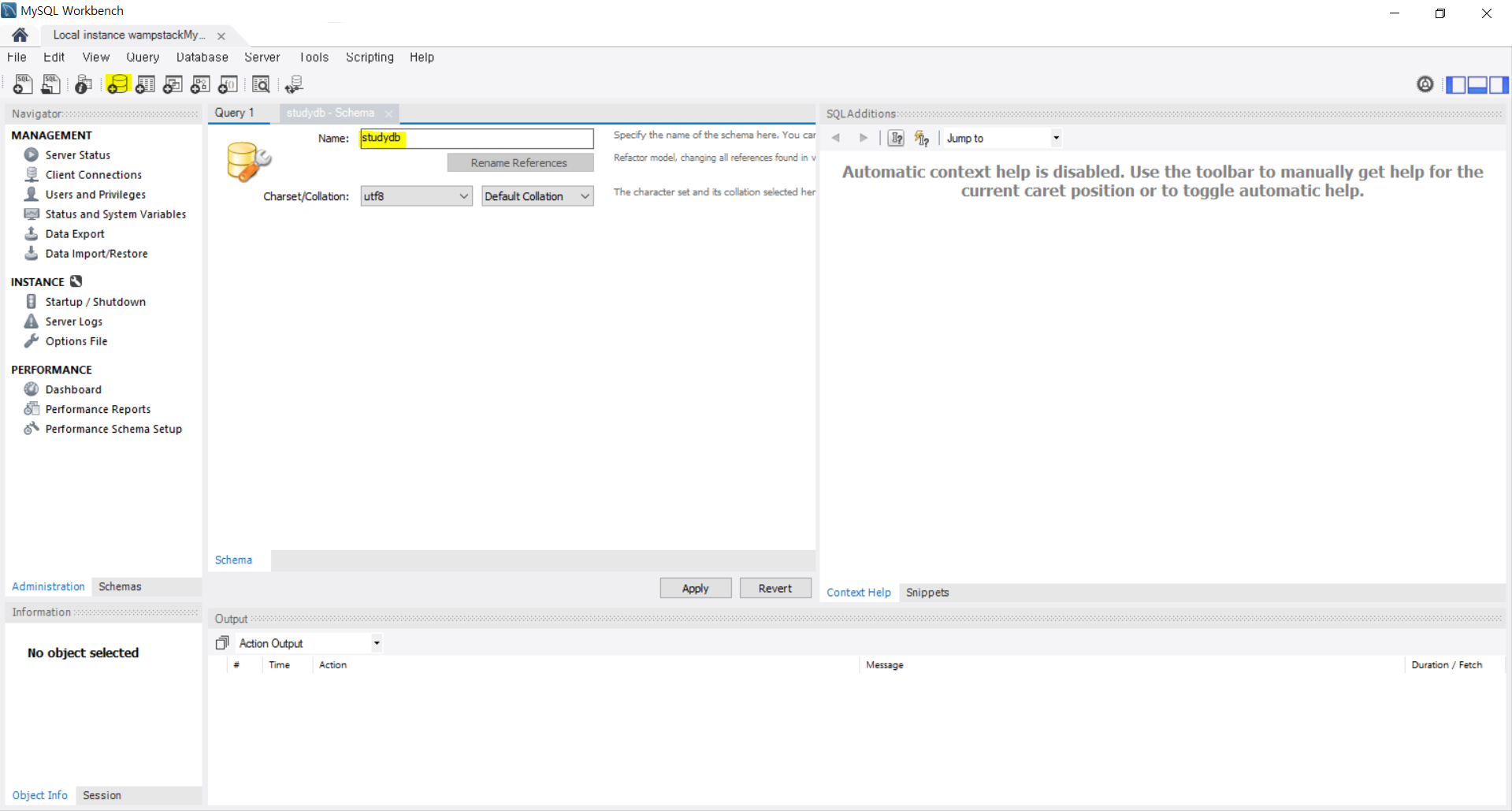The width and height of the screenshot is (1512, 811).
Task: Open the utf8 charset dropdown
Action: coord(416,196)
